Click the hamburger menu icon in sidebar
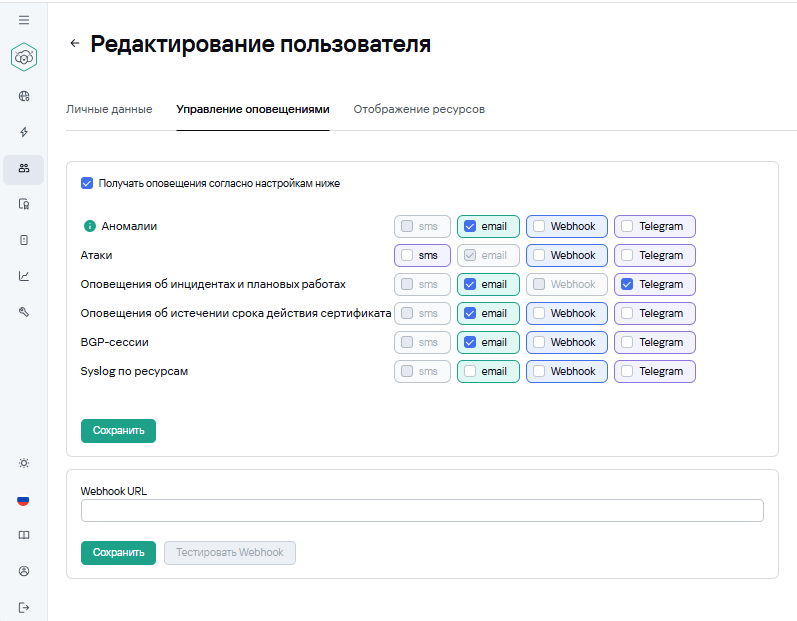 (x=24, y=20)
